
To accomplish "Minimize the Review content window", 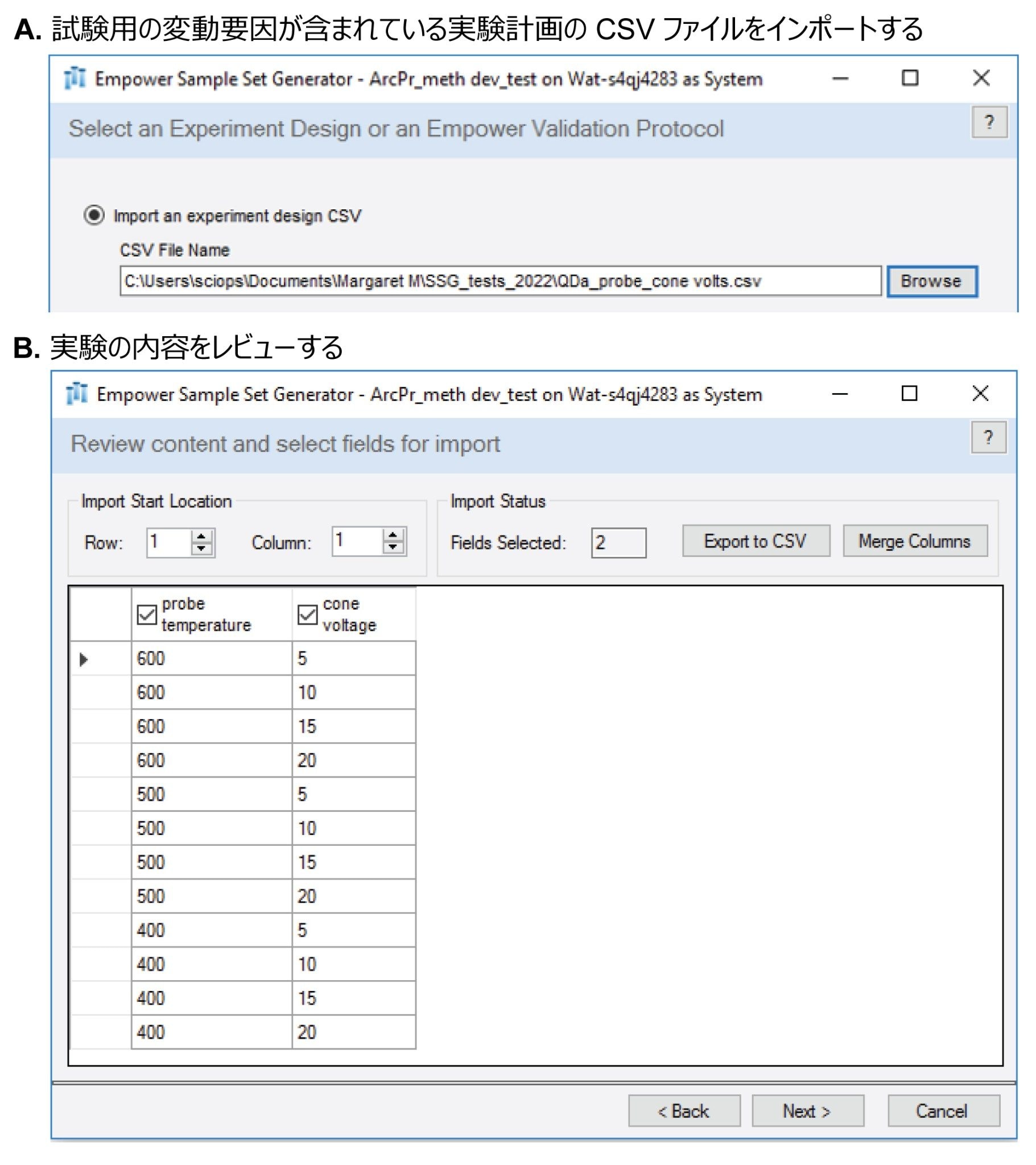I will (x=840, y=393).
